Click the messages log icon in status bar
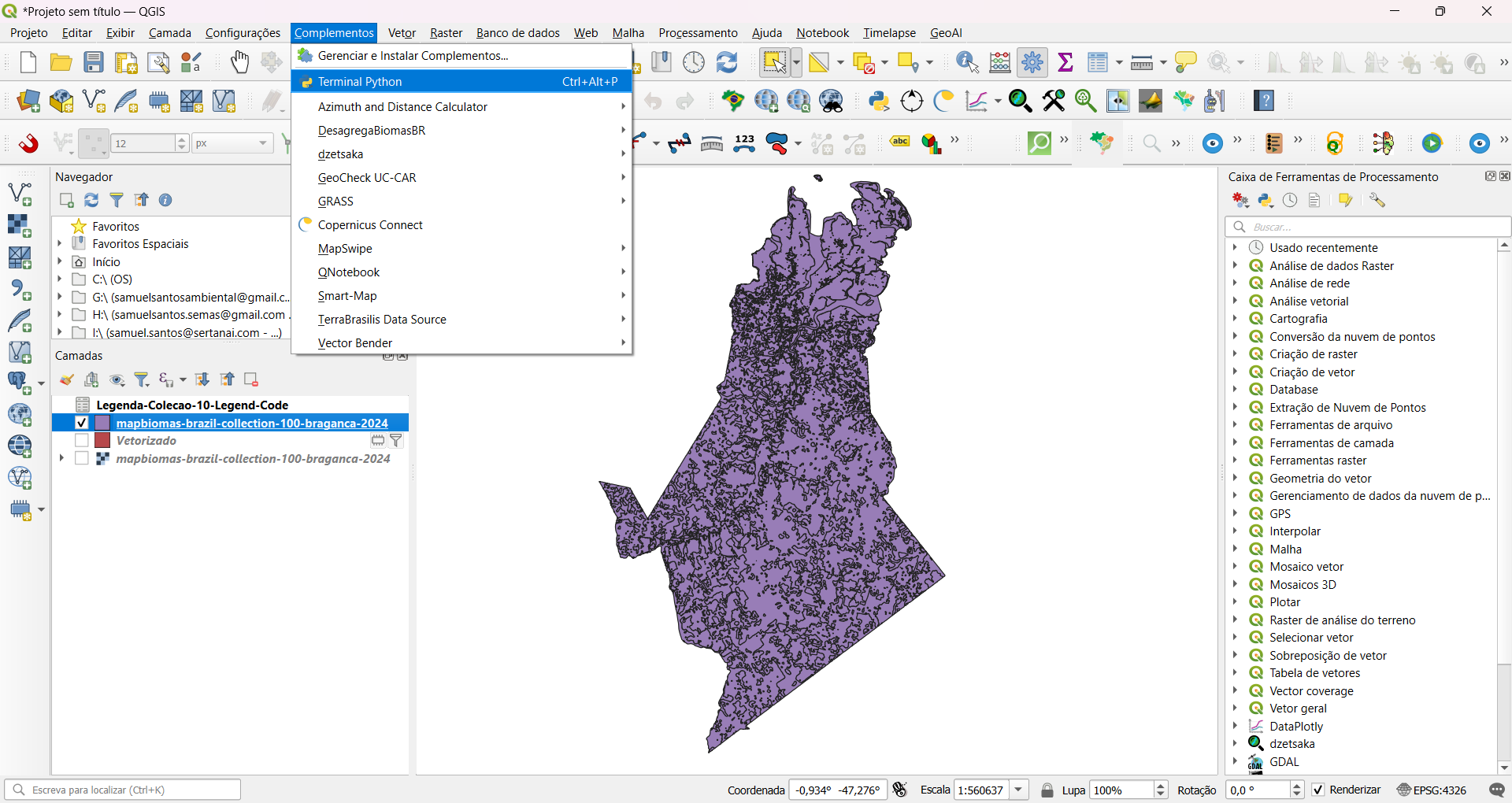 (x=1497, y=790)
